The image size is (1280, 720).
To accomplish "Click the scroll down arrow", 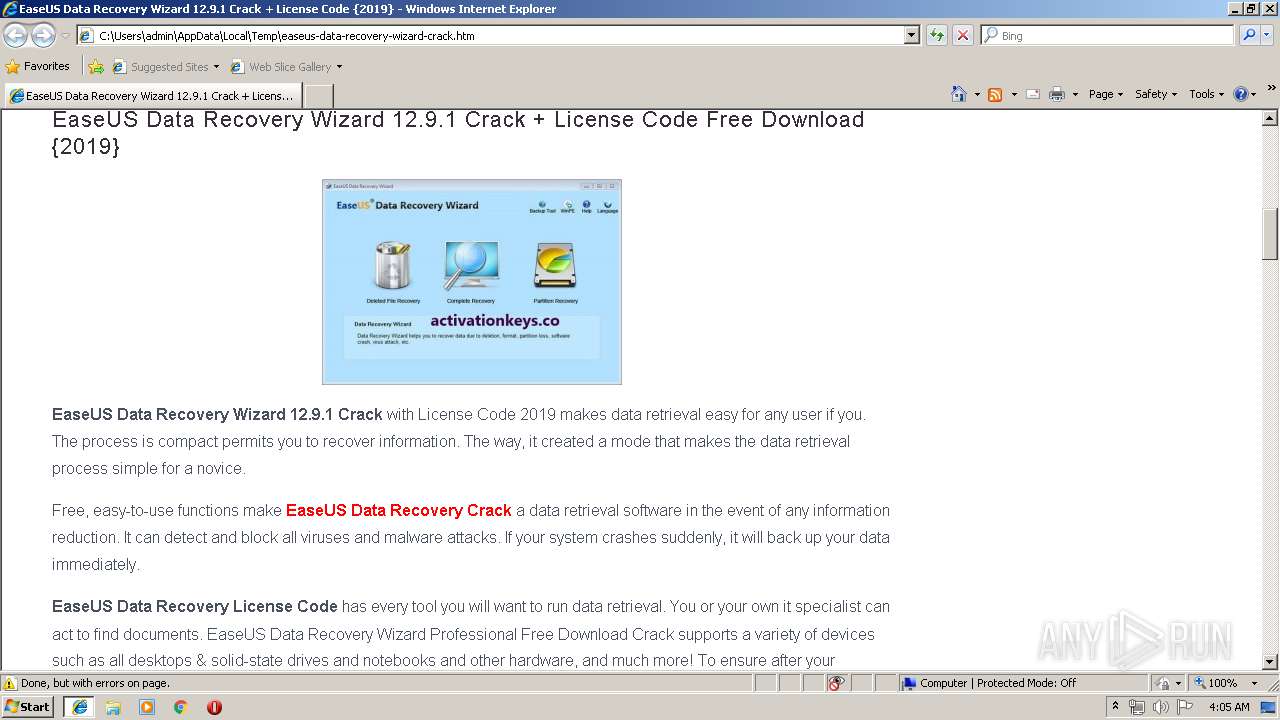I will click(x=1270, y=662).
